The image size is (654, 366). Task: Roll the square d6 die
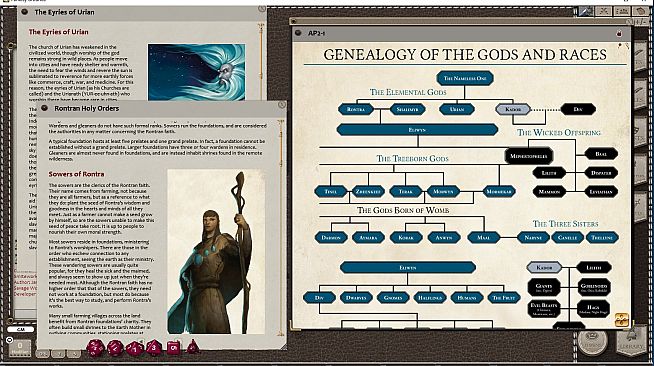point(174,347)
